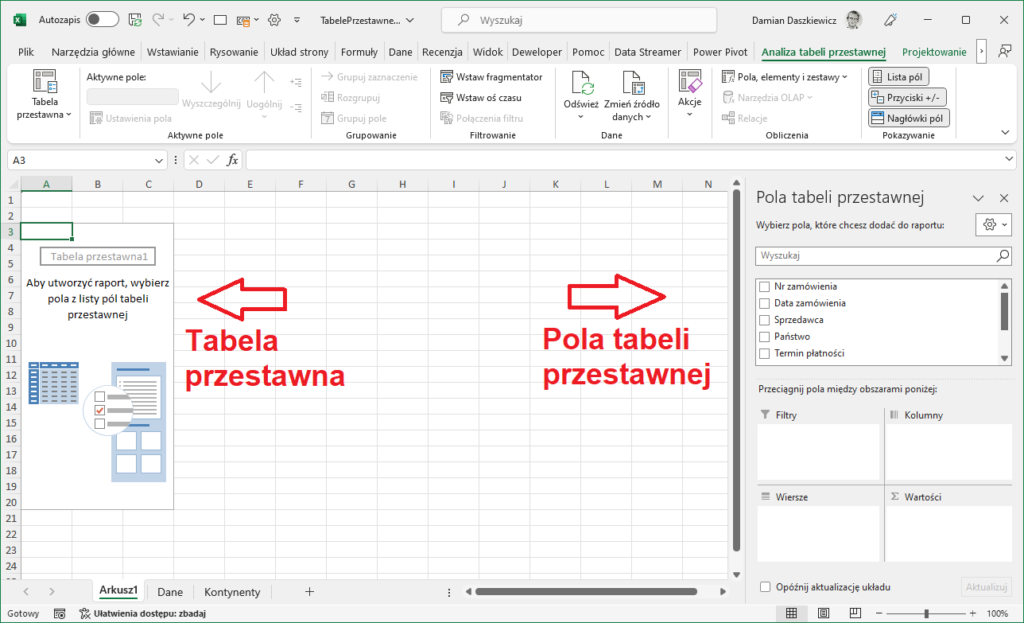The image size is (1024, 623).
Task: Toggle the Autozapis switch
Action: (x=102, y=20)
